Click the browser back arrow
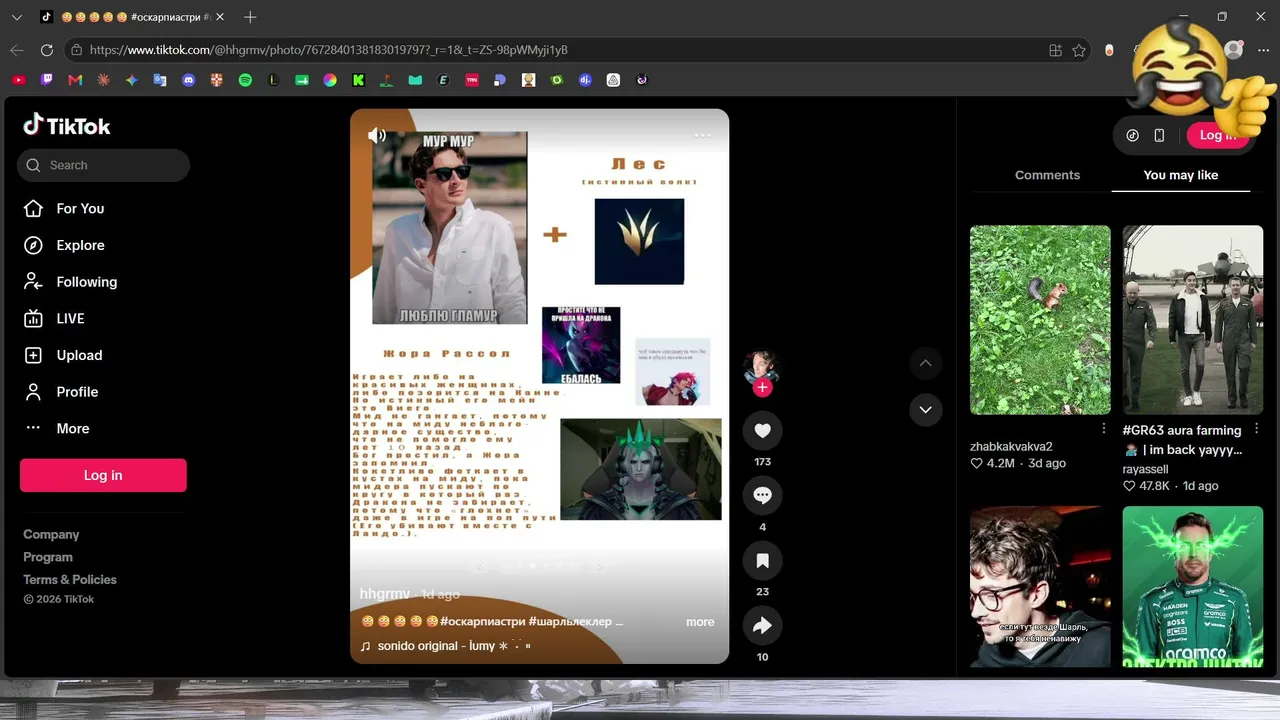The width and height of the screenshot is (1280, 720). click(x=17, y=50)
